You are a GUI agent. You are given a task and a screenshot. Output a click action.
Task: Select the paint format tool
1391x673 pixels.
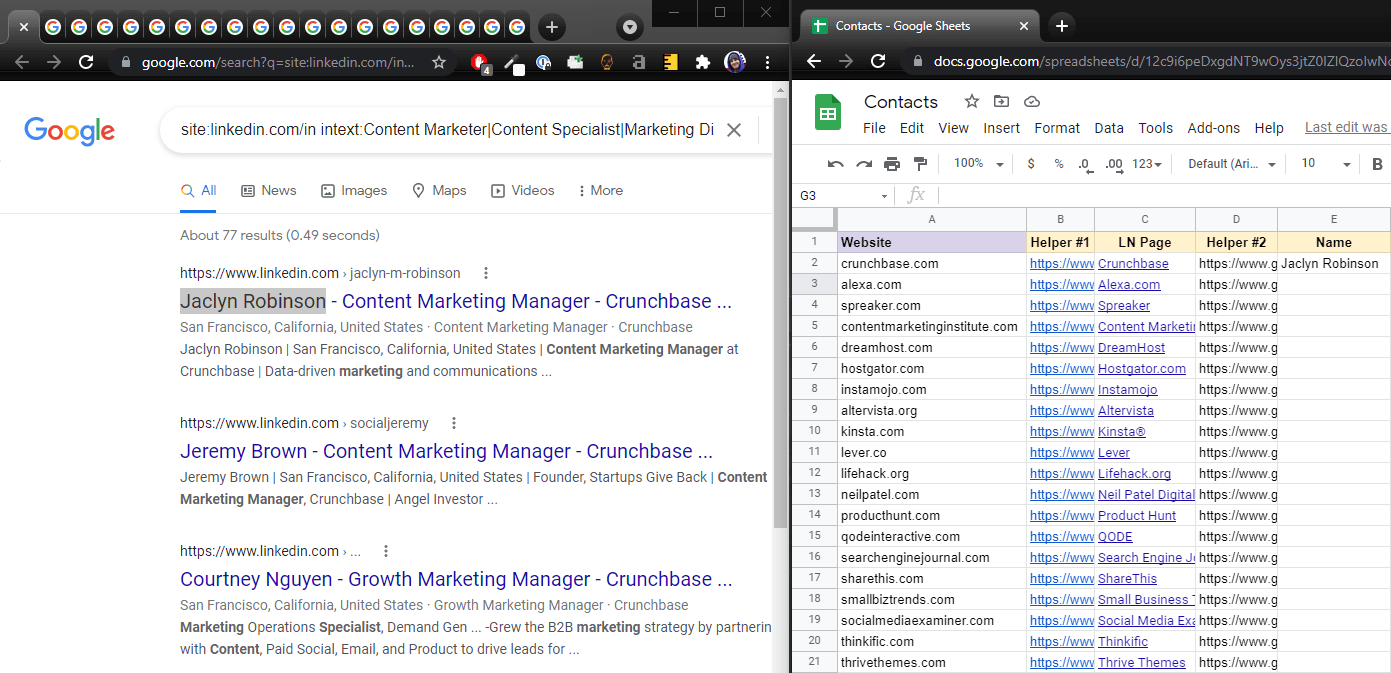tap(920, 164)
